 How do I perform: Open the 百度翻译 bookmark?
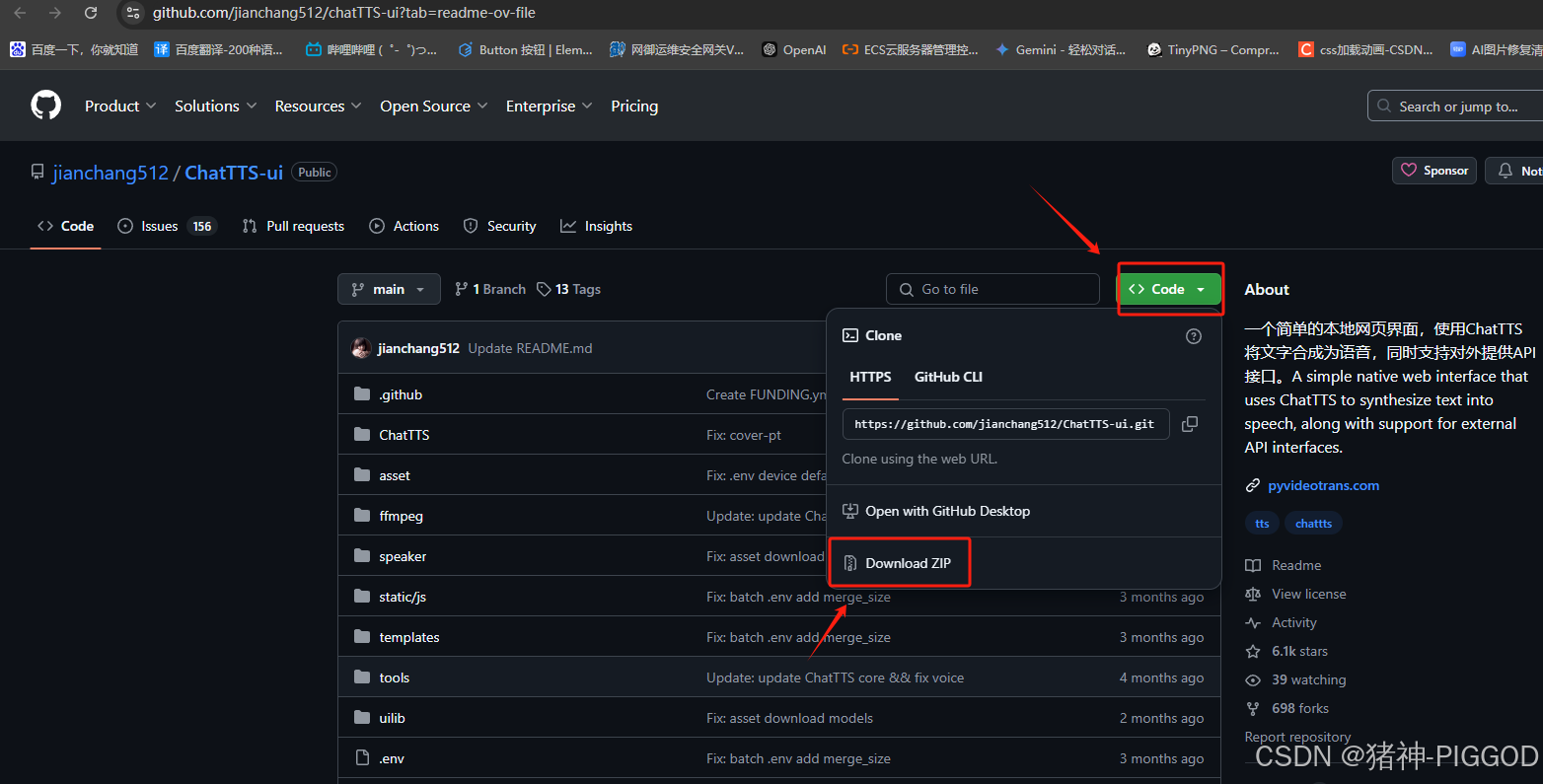(218, 49)
